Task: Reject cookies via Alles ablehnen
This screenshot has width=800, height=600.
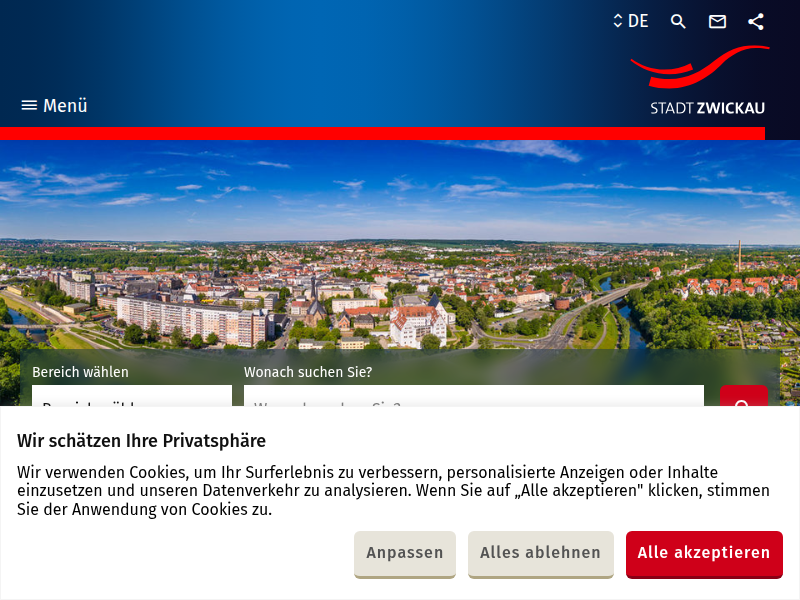Action: pos(540,553)
